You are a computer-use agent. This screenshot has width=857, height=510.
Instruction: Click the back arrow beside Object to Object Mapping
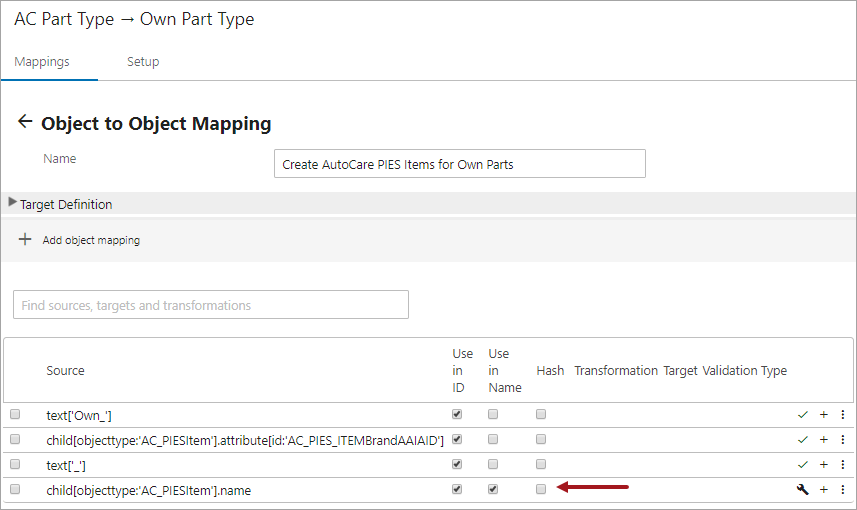pyautogui.click(x=25, y=121)
